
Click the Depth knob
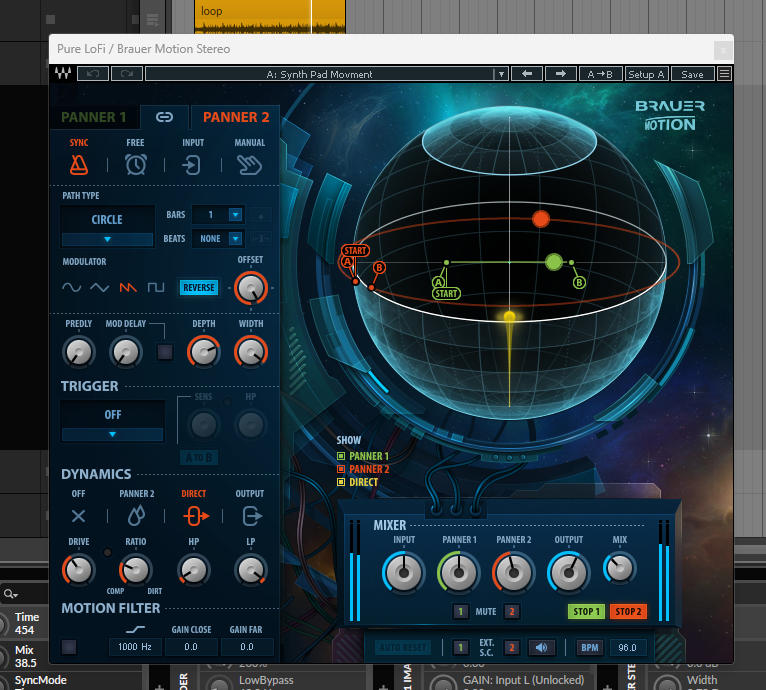204,352
